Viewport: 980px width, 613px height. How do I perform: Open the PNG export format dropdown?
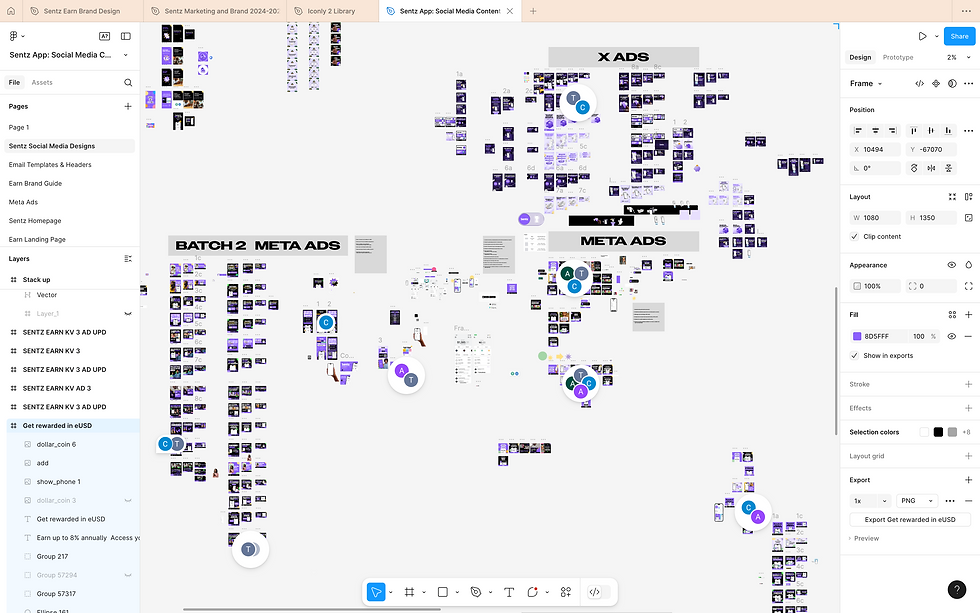[x=917, y=501]
